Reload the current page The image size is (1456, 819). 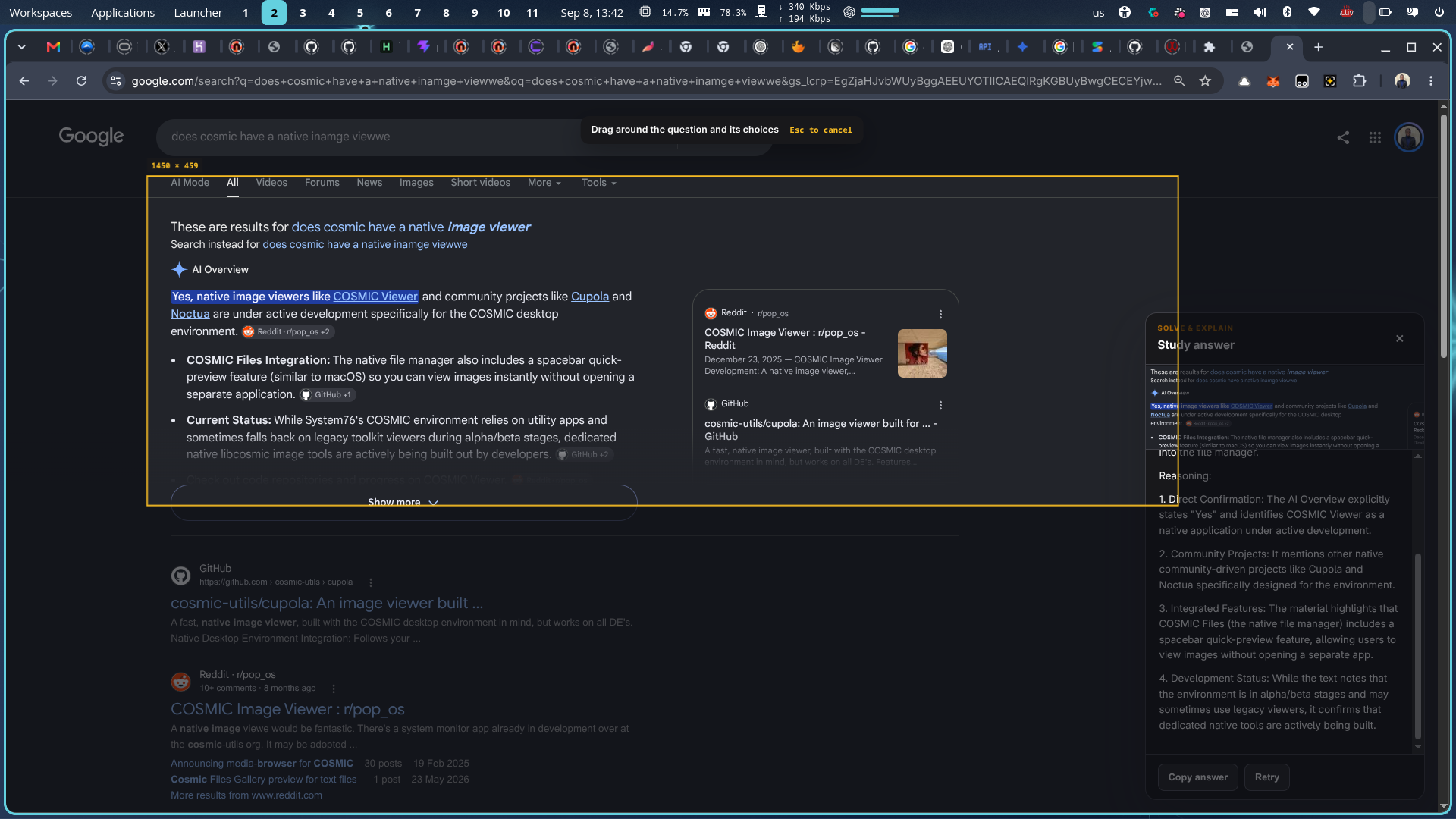pos(81,81)
